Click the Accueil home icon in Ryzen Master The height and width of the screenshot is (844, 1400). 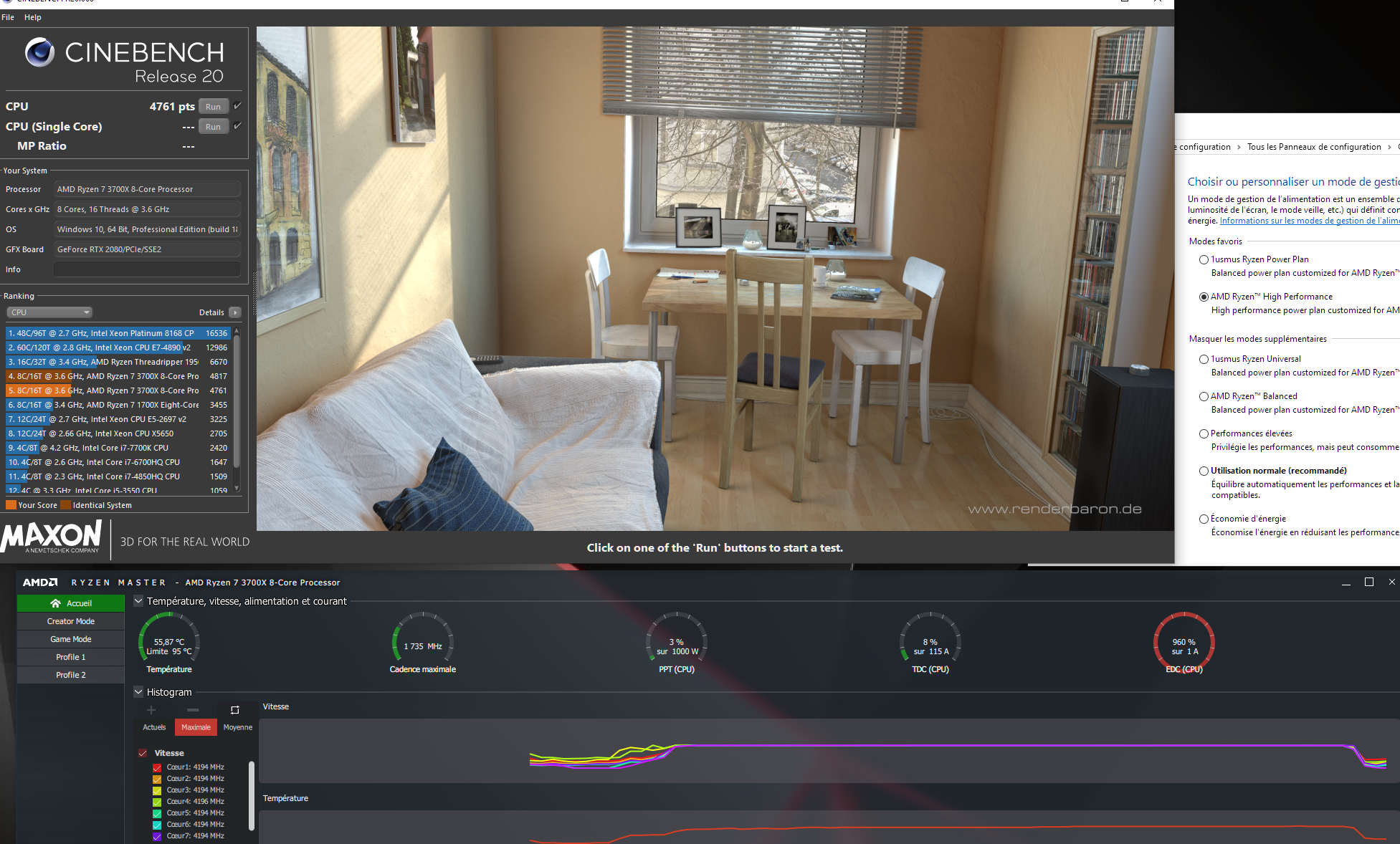coord(55,603)
